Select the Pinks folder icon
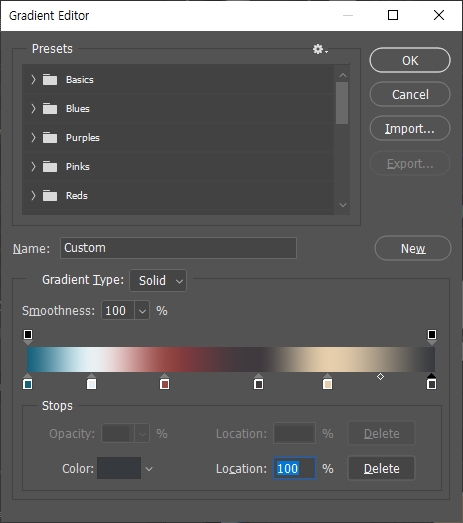Screen dimensions: 463x523 click(x=50, y=166)
